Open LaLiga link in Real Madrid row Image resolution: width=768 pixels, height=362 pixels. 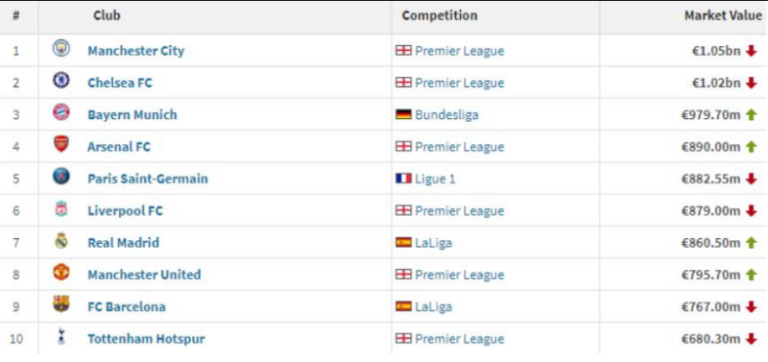(433, 243)
